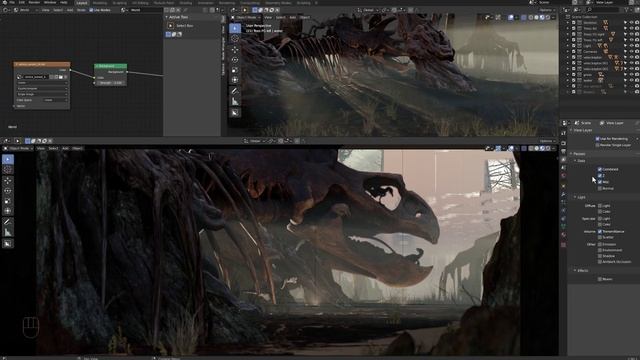Open Object Mode dropdown in lower viewport
This screenshot has height=360, width=640.
[x=18, y=149]
